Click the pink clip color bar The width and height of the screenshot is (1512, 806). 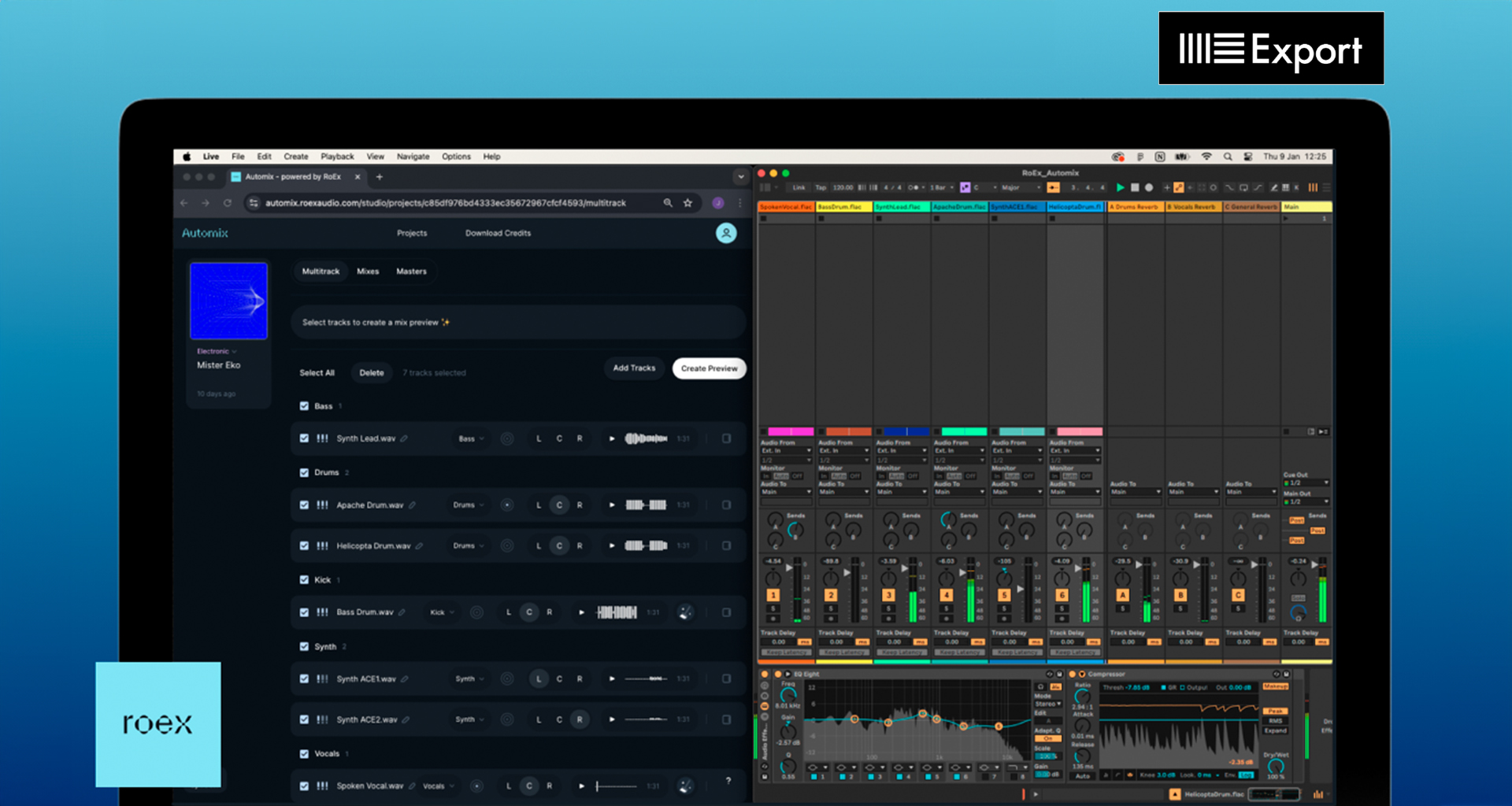[1079, 431]
